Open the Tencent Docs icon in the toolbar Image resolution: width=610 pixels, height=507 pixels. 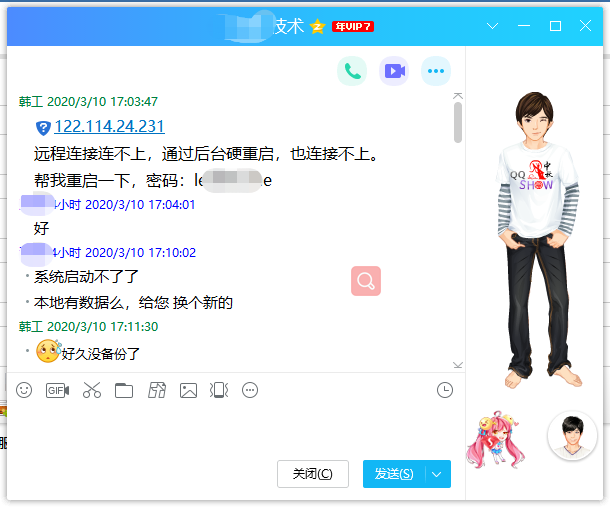(x=157, y=390)
